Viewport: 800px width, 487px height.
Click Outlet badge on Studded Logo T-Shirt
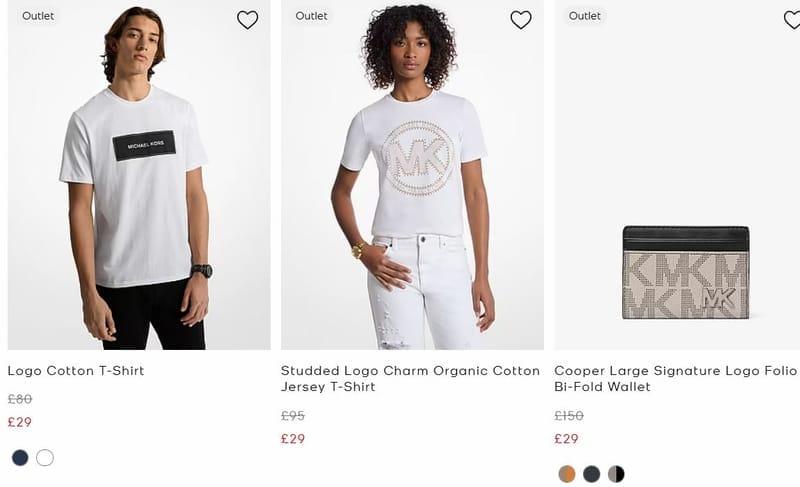click(x=311, y=16)
